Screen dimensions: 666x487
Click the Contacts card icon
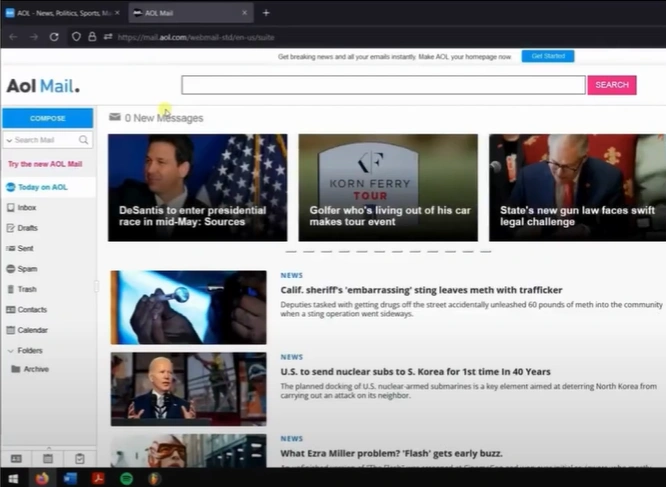[x=11, y=310]
